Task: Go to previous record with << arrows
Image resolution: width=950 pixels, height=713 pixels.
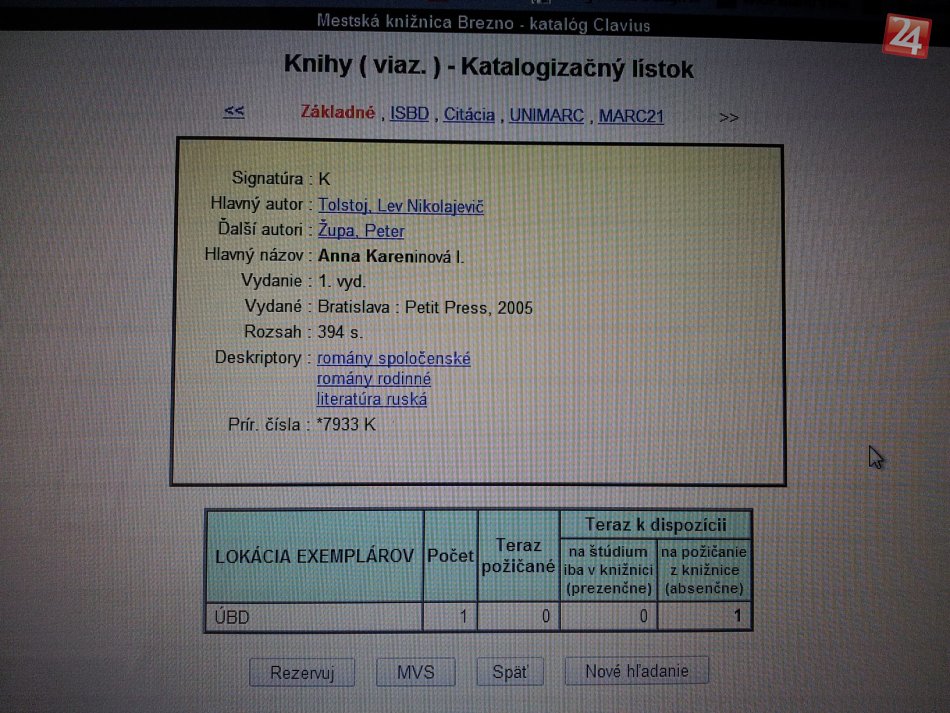Action: pos(234,111)
